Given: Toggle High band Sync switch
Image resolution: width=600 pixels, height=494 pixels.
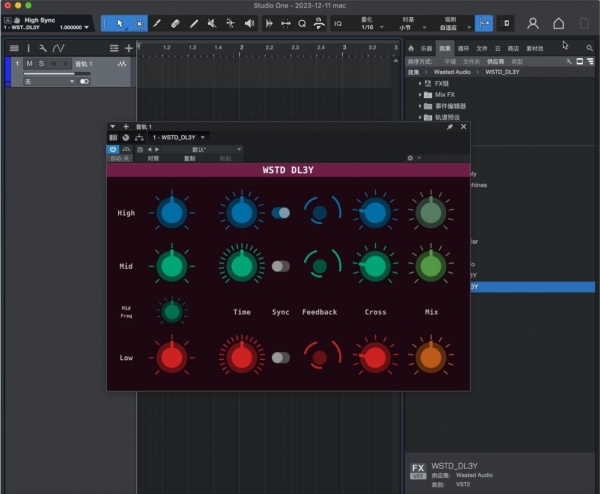Looking at the screenshot, I should (280, 213).
